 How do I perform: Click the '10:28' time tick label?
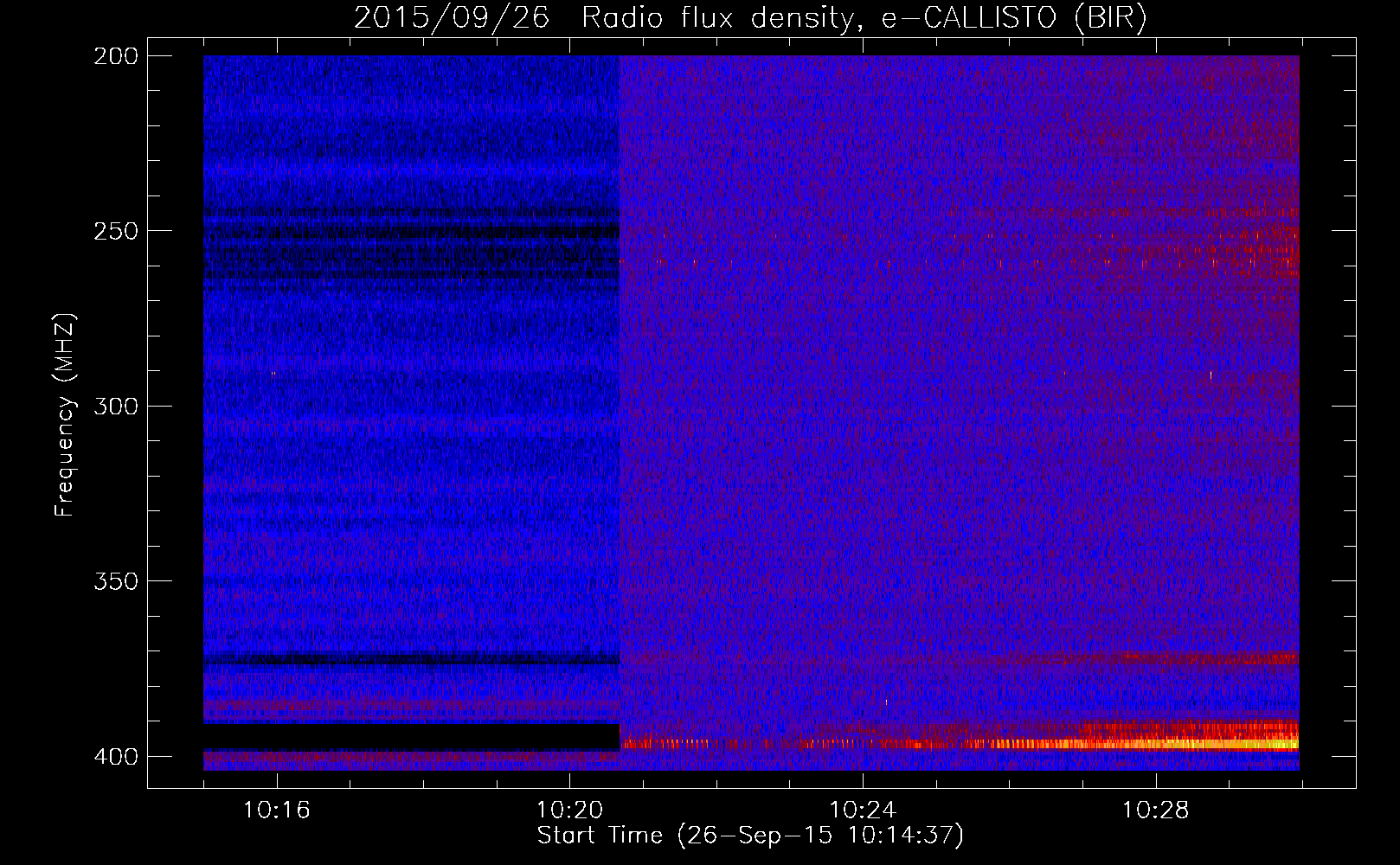click(1156, 811)
